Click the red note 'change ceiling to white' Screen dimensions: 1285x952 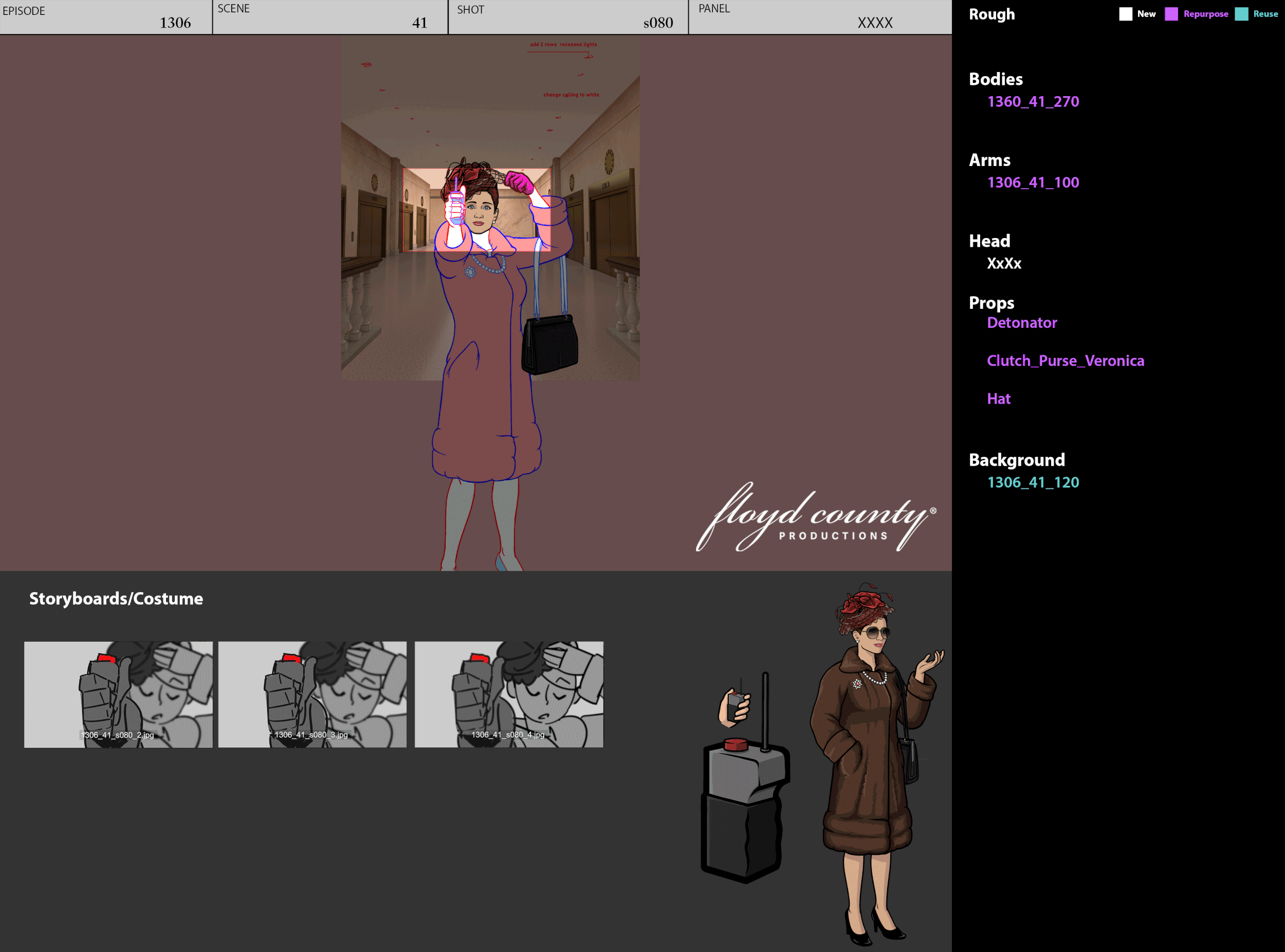(571, 95)
